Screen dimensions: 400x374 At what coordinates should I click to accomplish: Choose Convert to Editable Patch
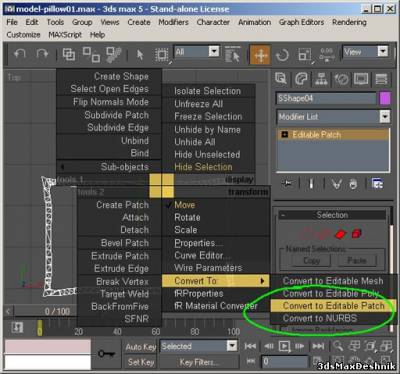(333, 306)
